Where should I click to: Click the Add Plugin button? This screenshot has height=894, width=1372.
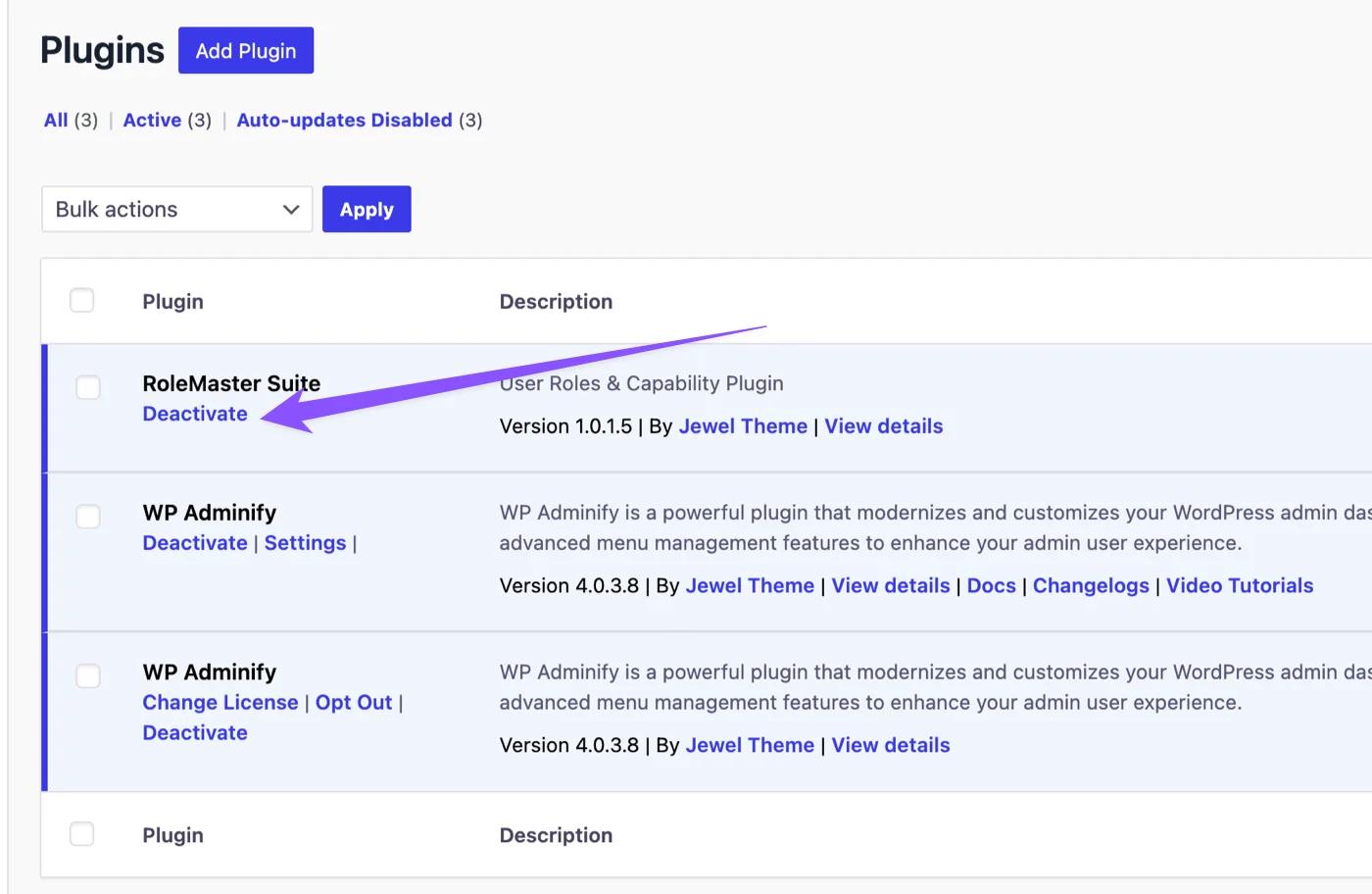tap(246, 50)
